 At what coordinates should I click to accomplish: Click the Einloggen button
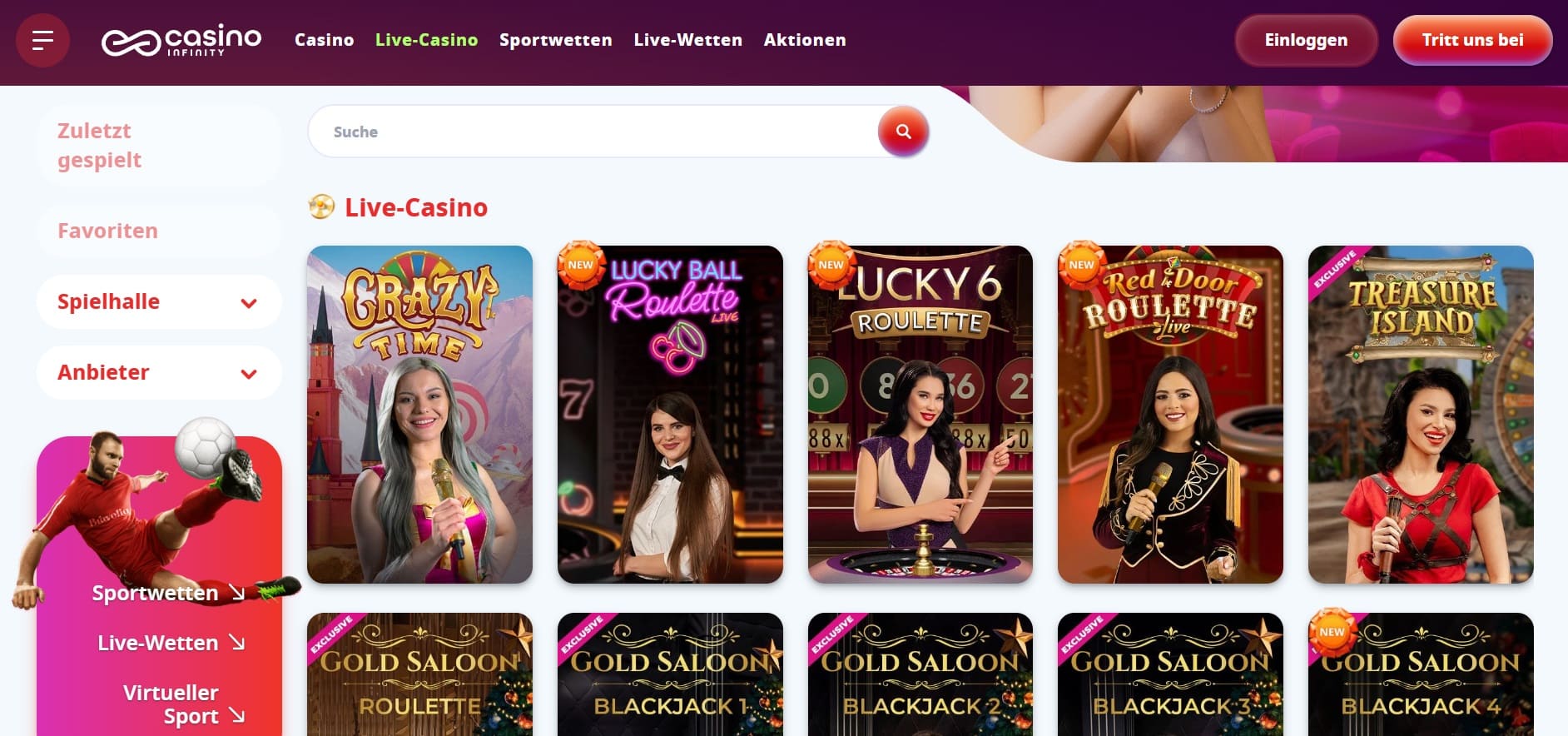pos(1306,40)
